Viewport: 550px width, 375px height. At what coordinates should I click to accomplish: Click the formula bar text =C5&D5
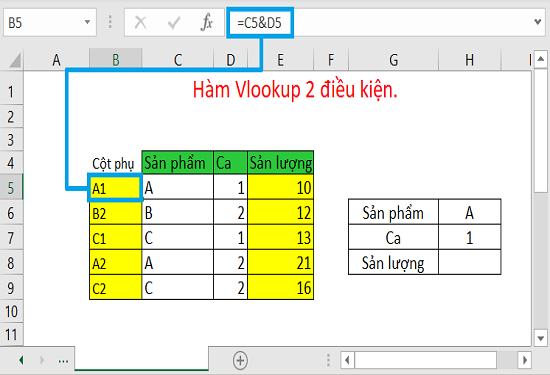click(259, 23)
